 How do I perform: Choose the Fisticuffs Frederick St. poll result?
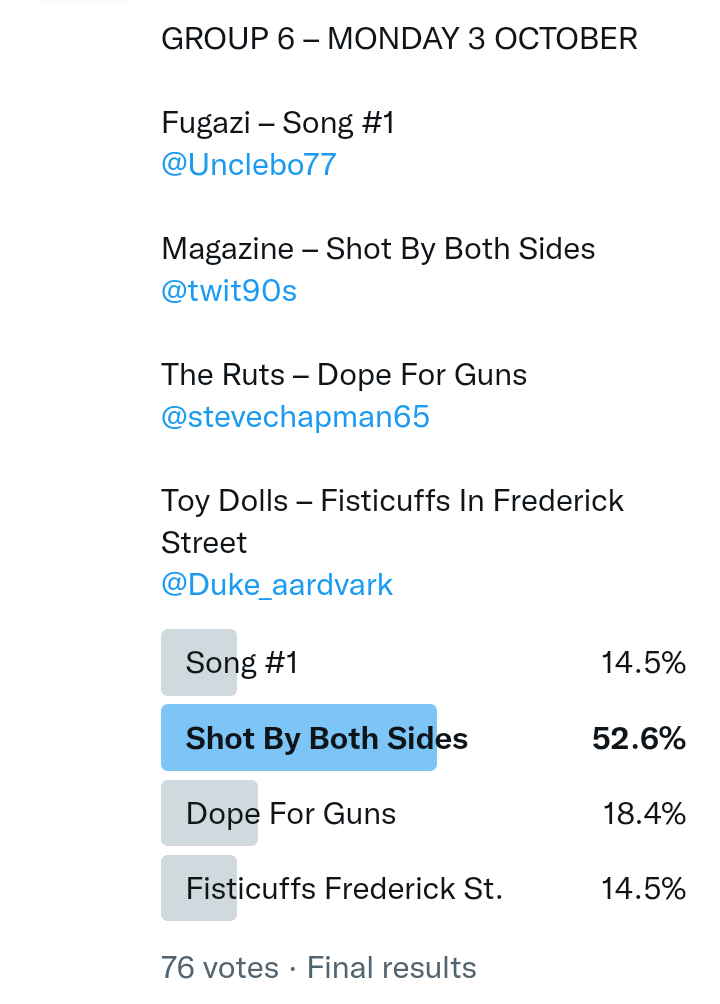click(x=344, y=889)
